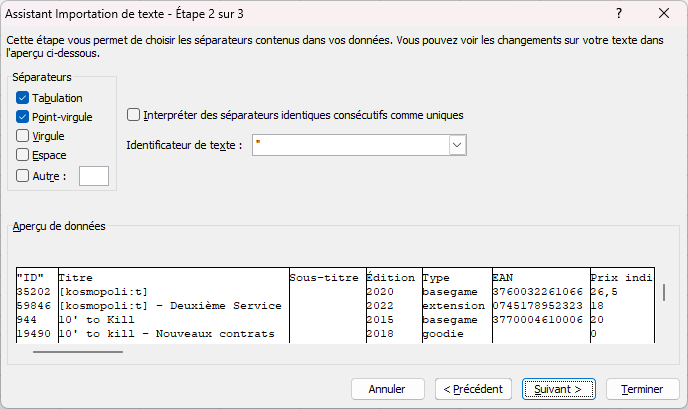Close the text import wizard dialog
Image resolution: width=688 pixels, height=409 pixels.
click(x=664, y=14)
